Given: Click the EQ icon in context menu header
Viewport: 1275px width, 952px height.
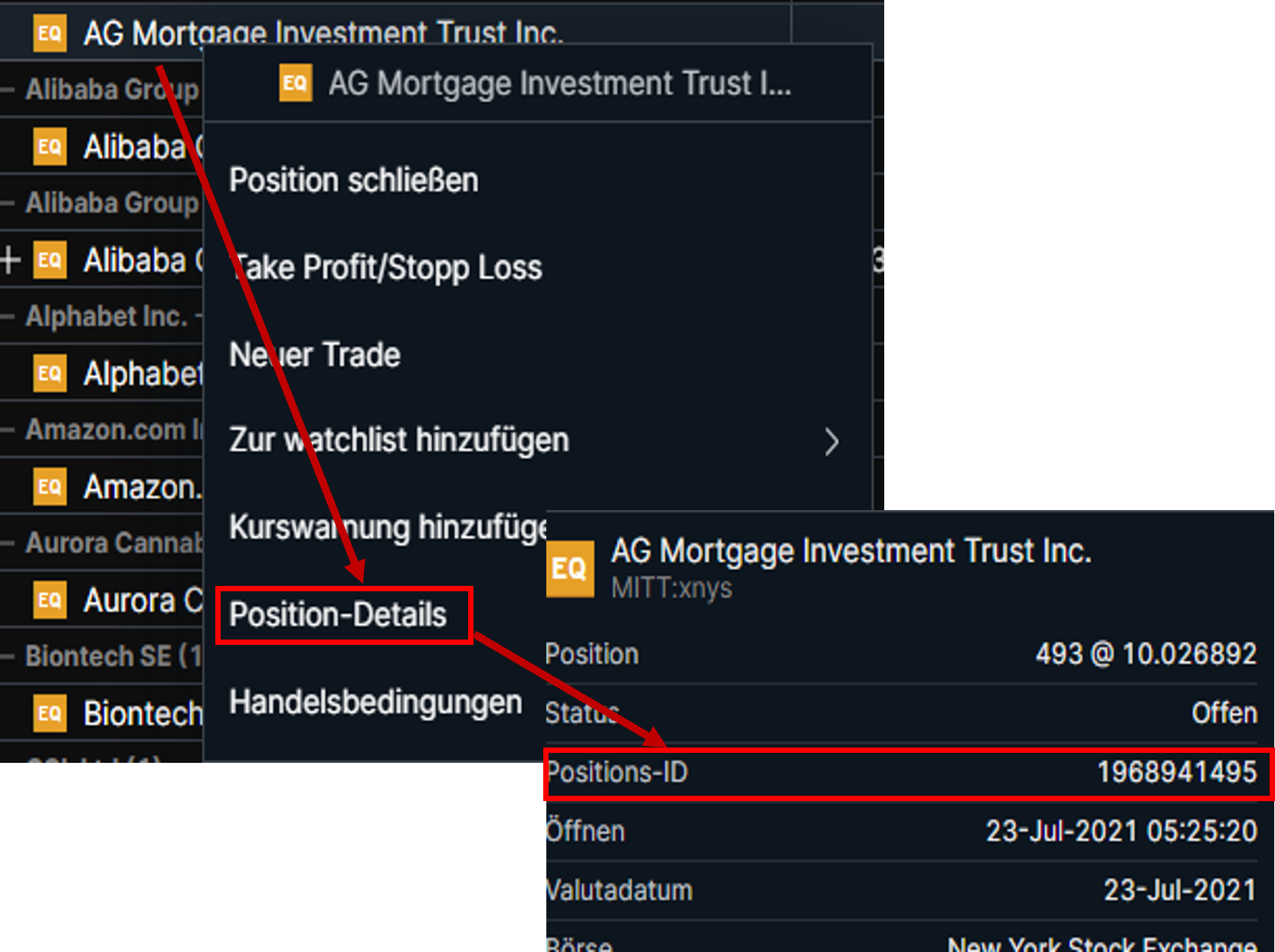Looking at the screenshot, I should [296, 83].
